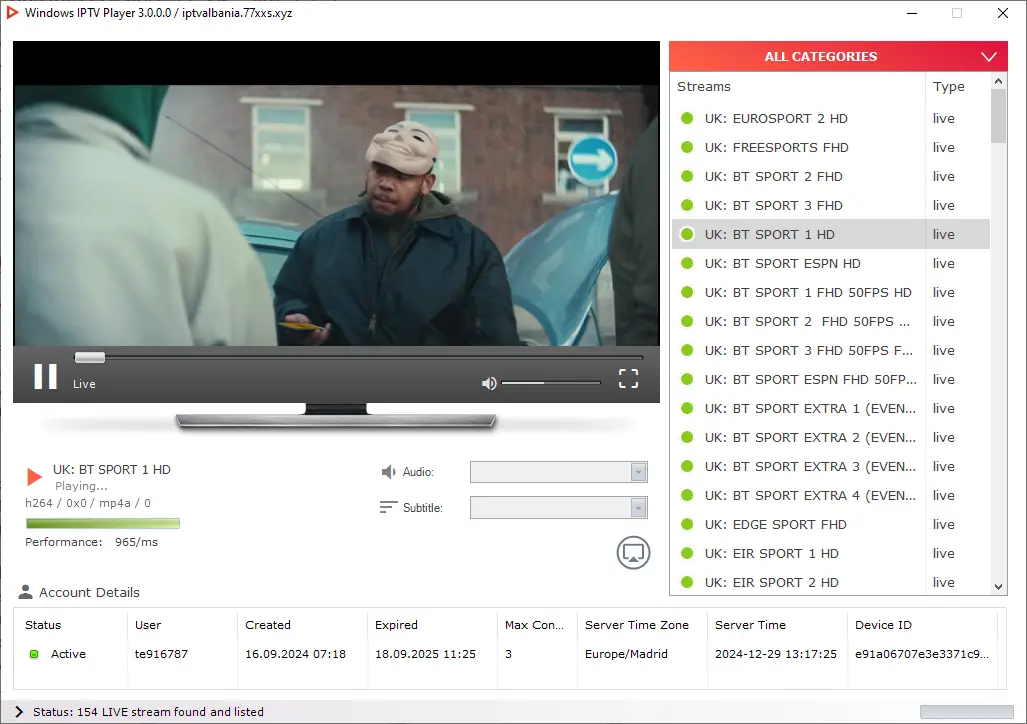Screen dimensions: 1027x724
Task: Click expiry date 18.09.2025 11:25
Action: tap(425, 654)
